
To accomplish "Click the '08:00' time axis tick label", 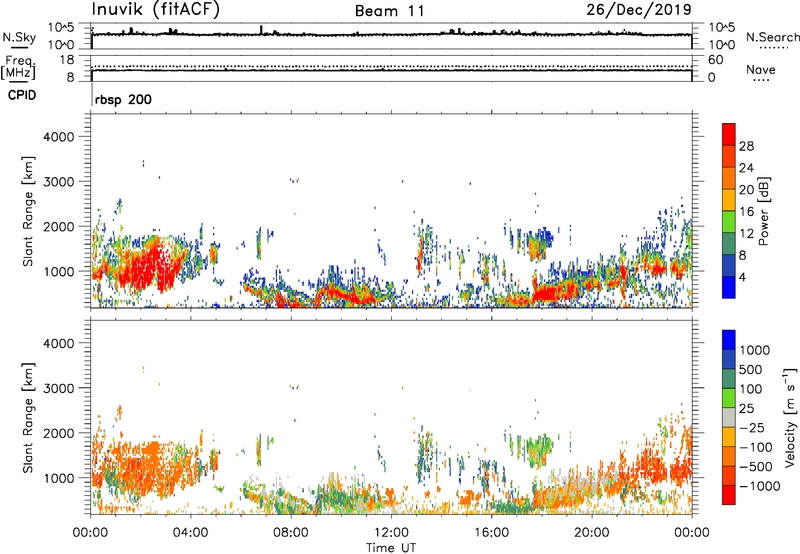I will click(291, 533).
